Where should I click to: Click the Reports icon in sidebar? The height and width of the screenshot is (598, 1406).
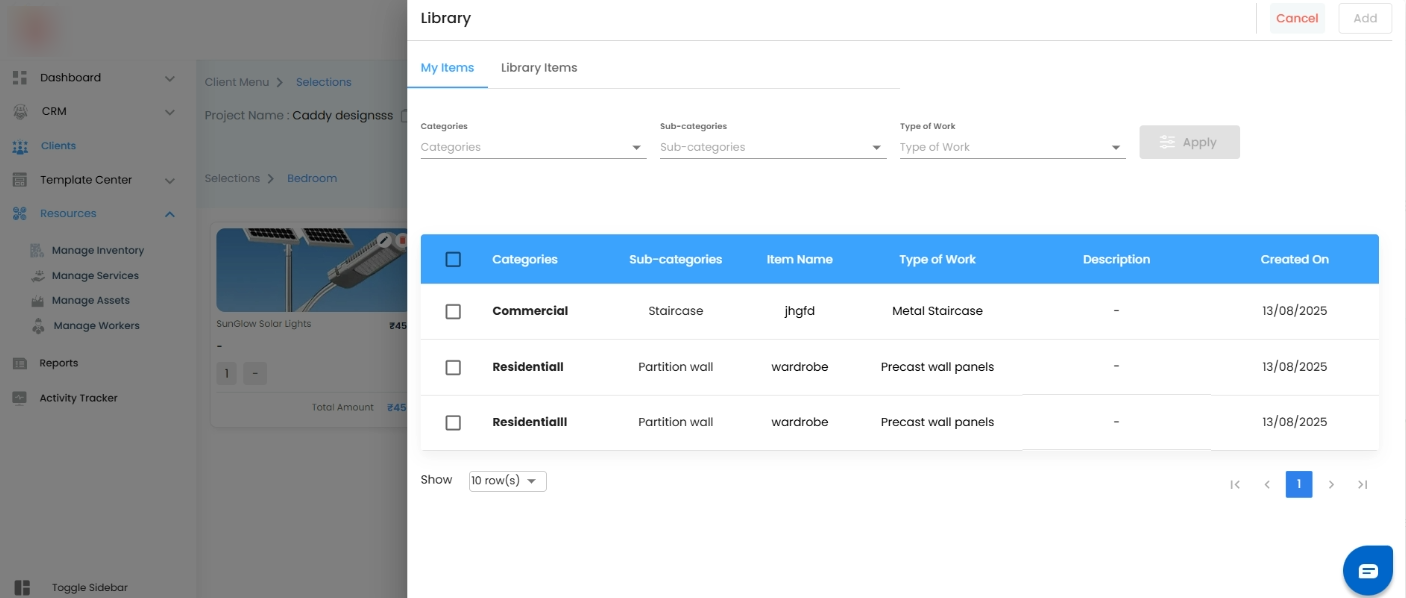20,363
